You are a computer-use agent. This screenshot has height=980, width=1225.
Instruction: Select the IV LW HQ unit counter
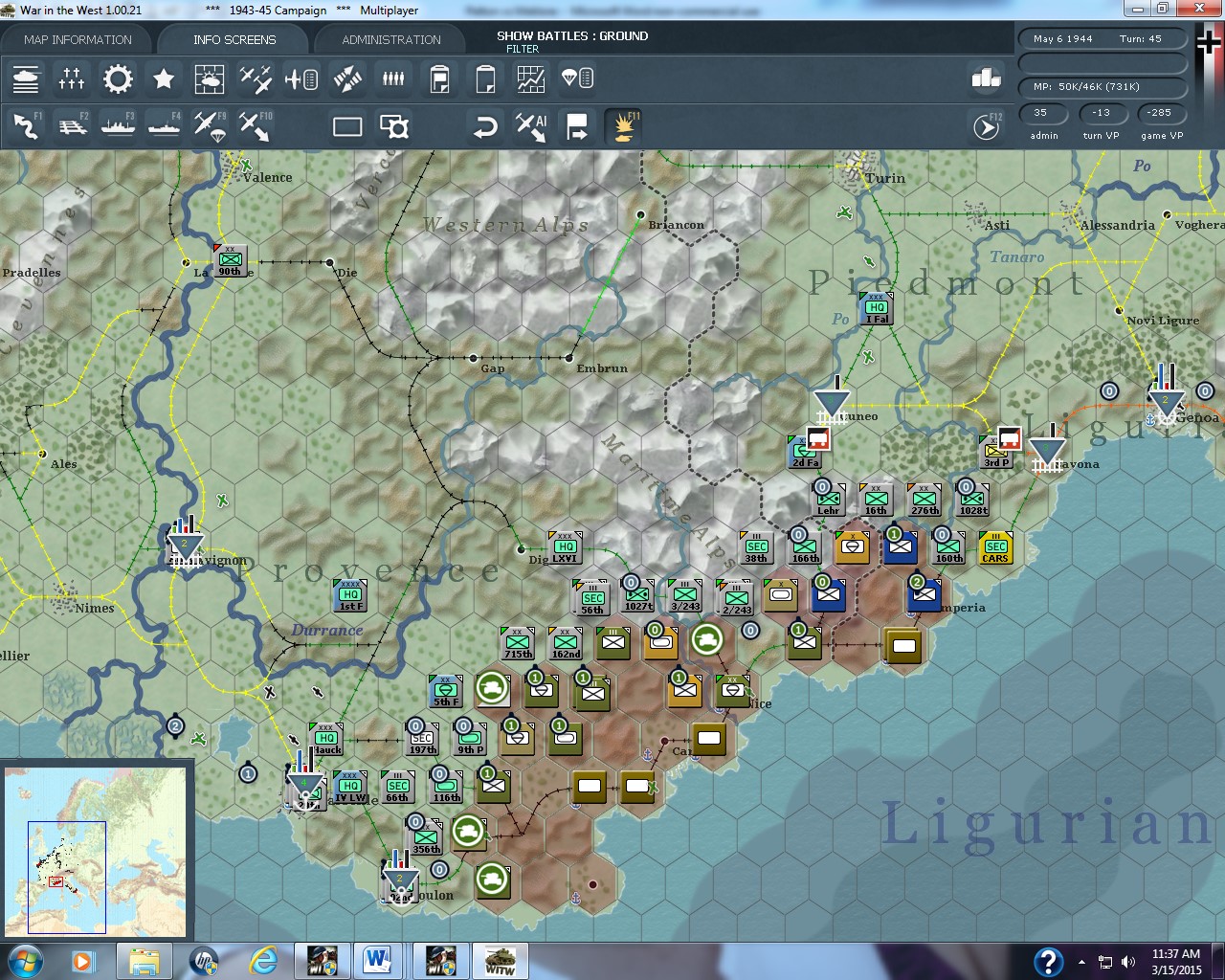pos(350,787)
